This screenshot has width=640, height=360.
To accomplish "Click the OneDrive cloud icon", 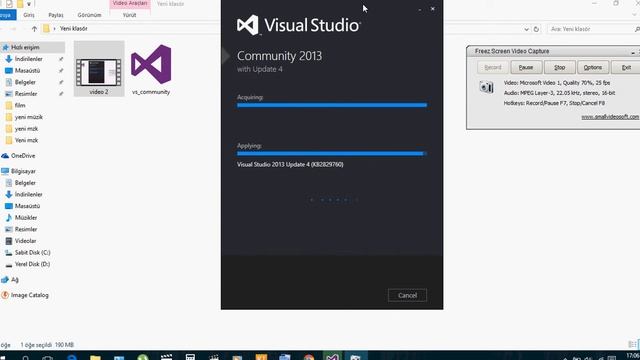I will (x=5, y=156).
